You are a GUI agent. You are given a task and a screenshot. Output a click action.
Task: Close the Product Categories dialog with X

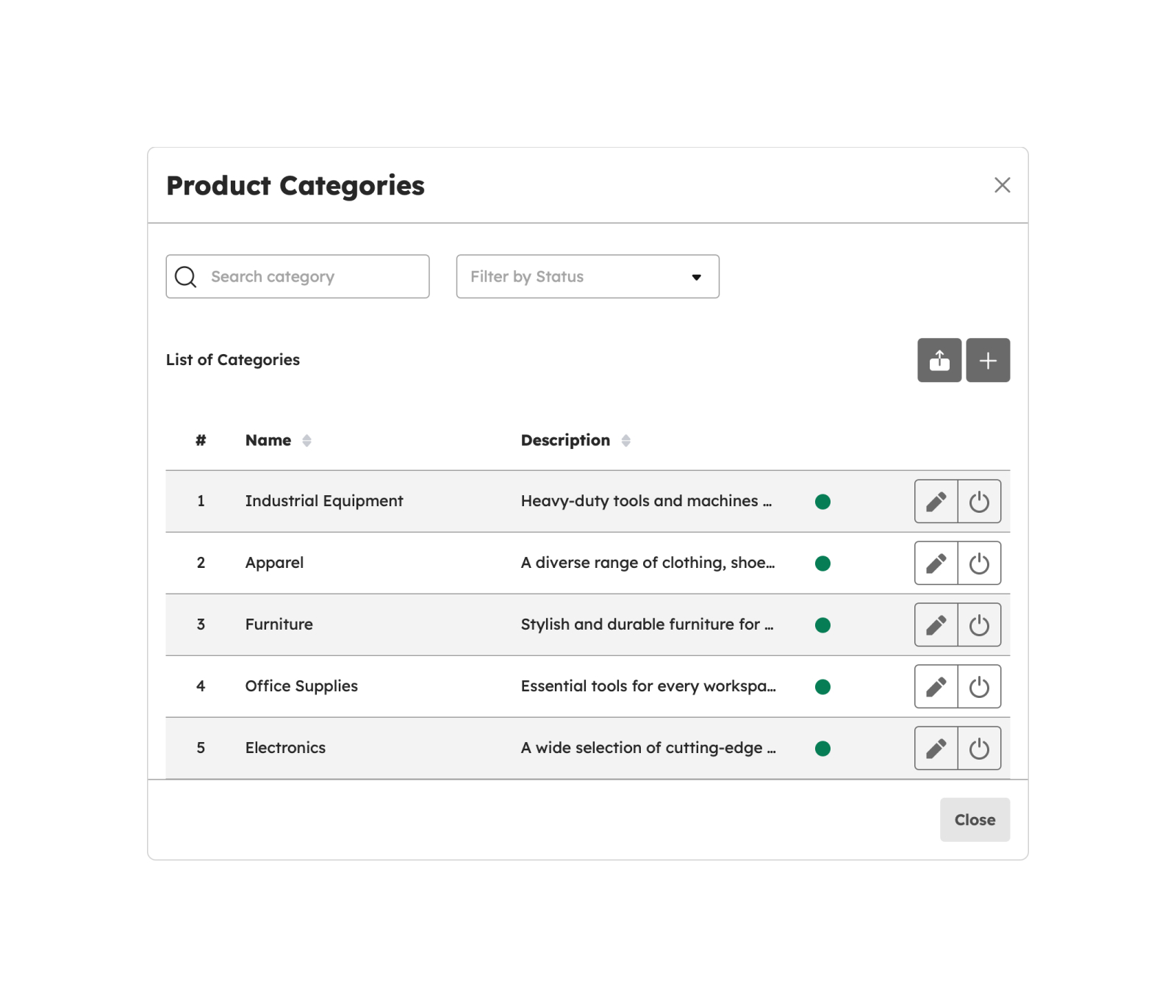[x=1002, y=185]
